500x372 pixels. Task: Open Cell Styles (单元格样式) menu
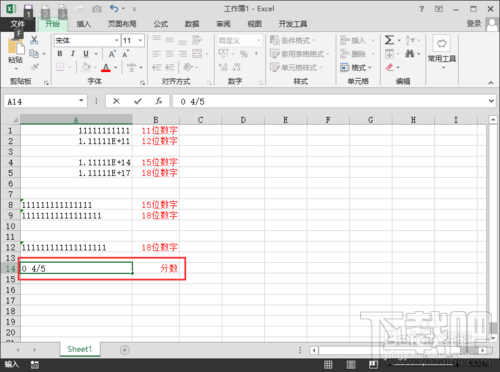[x=296, y=67]
